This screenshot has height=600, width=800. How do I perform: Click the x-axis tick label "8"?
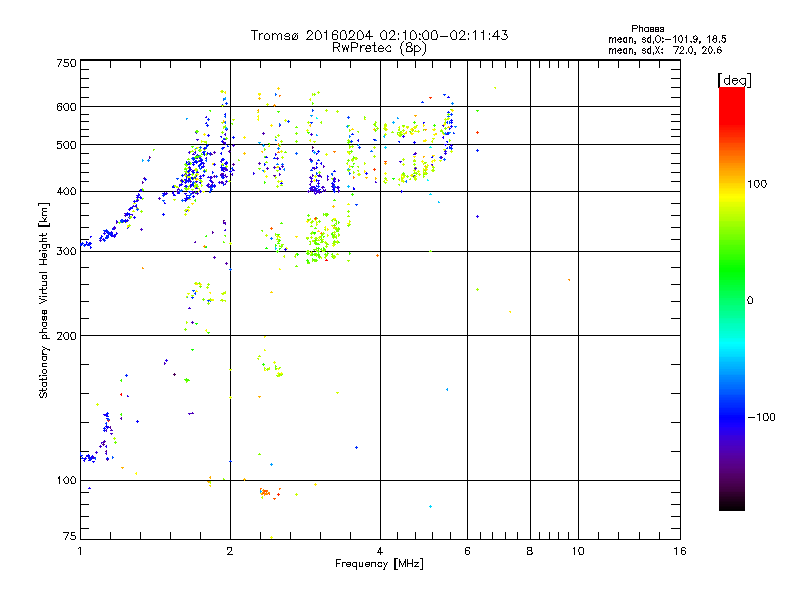click(530, 551)
